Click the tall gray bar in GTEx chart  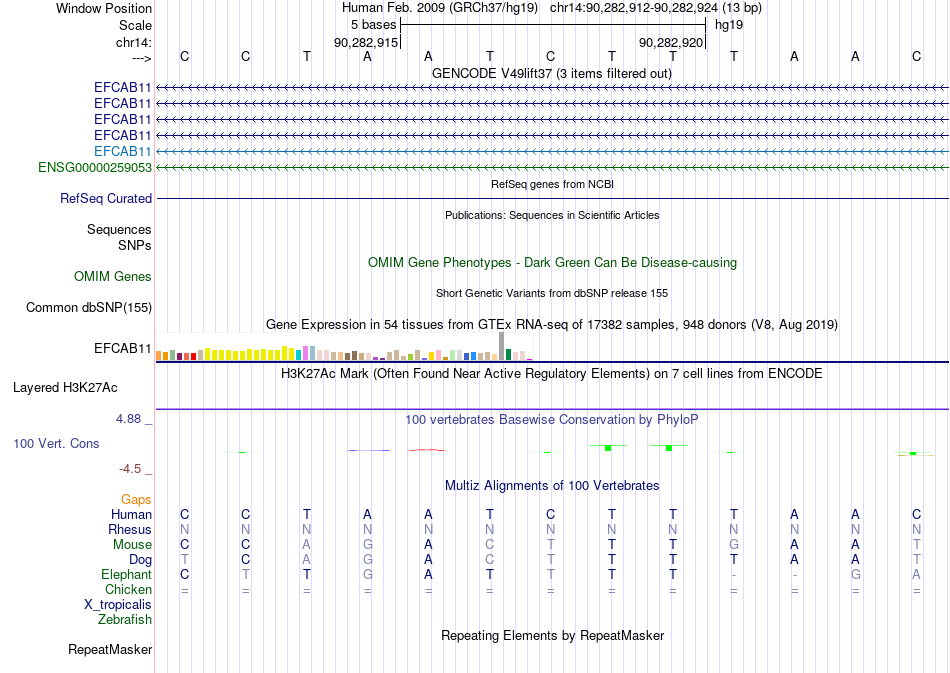pyautogui.click(x=501, y=346)
